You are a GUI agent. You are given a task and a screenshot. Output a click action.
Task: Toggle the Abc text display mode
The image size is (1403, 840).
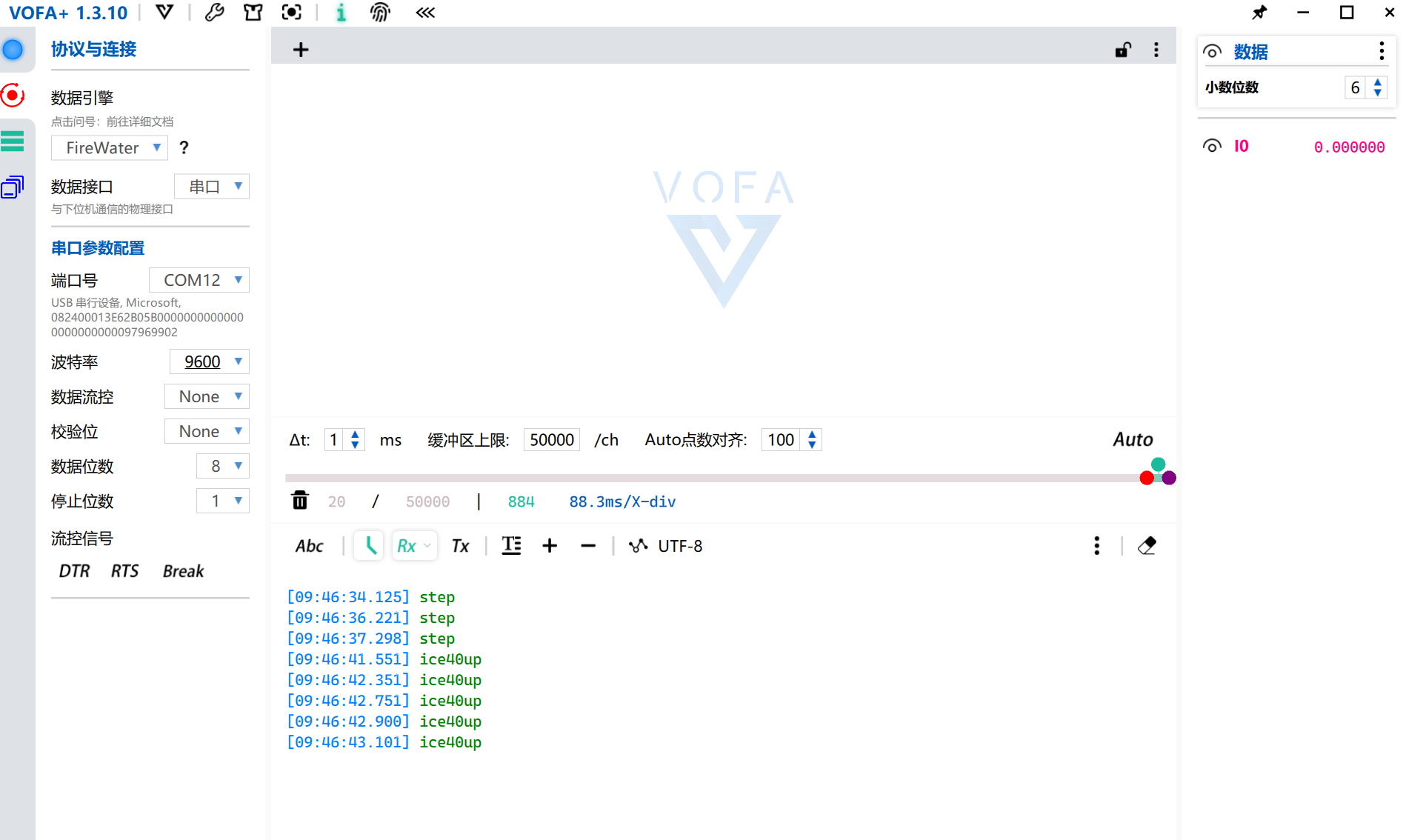pyautogui.click(x=310, y=546)
